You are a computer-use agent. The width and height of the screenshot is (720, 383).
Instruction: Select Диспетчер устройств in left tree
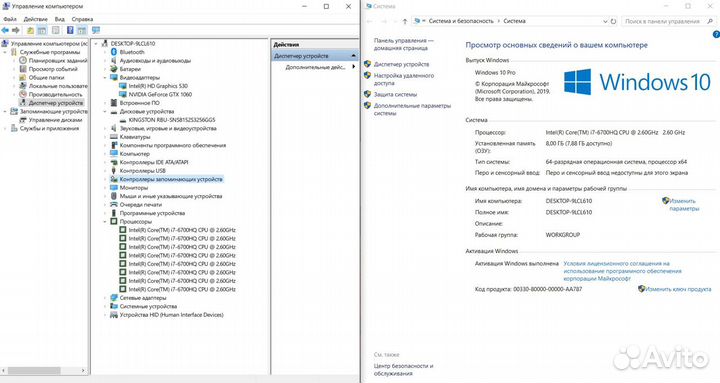click(56, 103)
